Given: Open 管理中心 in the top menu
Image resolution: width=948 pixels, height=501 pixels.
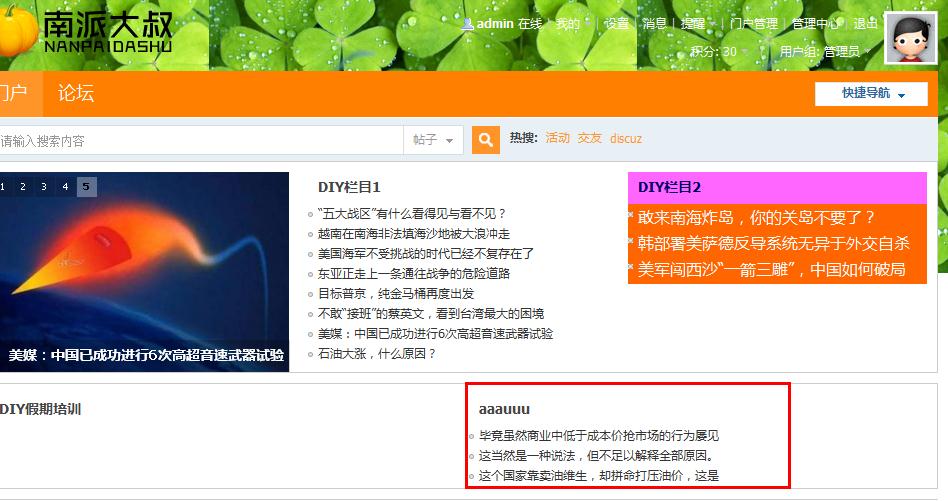Looking at the screenshot, I should tap(815, 24).
